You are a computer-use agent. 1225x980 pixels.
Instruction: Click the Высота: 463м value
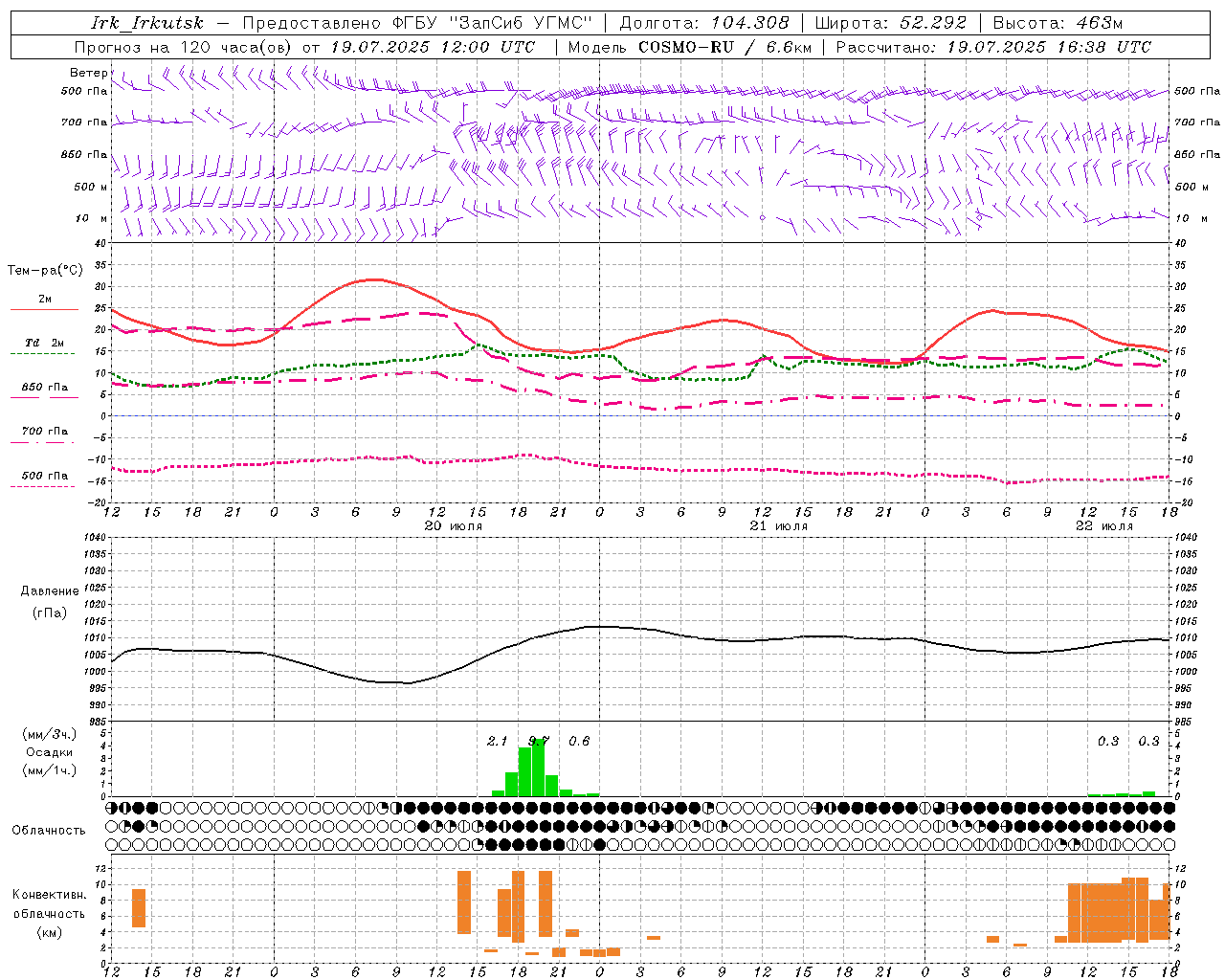click(1058, 23)
